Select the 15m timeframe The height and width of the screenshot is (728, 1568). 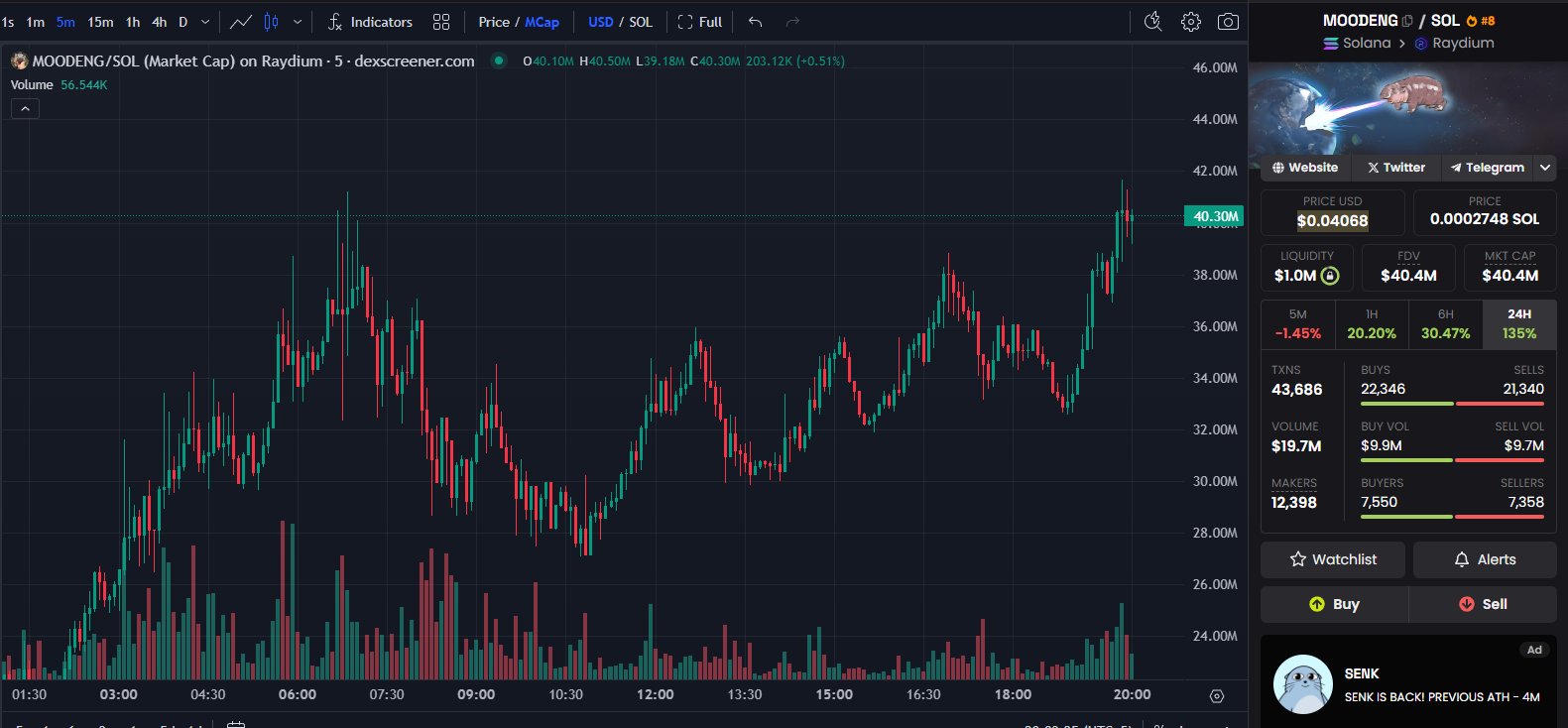tap(100, 22)
